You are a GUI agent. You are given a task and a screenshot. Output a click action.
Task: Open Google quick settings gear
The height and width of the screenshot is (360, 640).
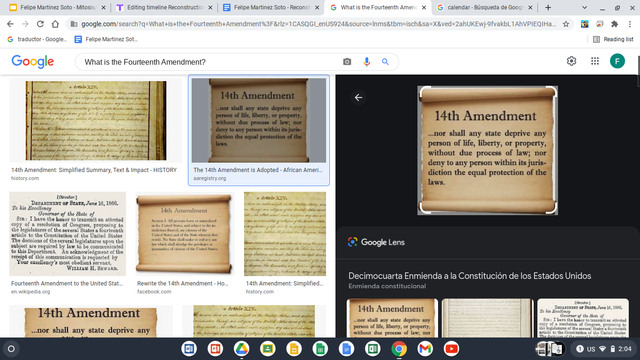point(571,61)
